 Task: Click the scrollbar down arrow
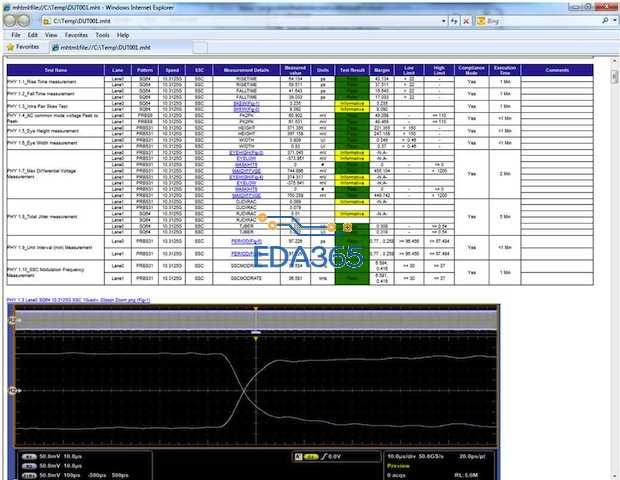pos(614,474)
